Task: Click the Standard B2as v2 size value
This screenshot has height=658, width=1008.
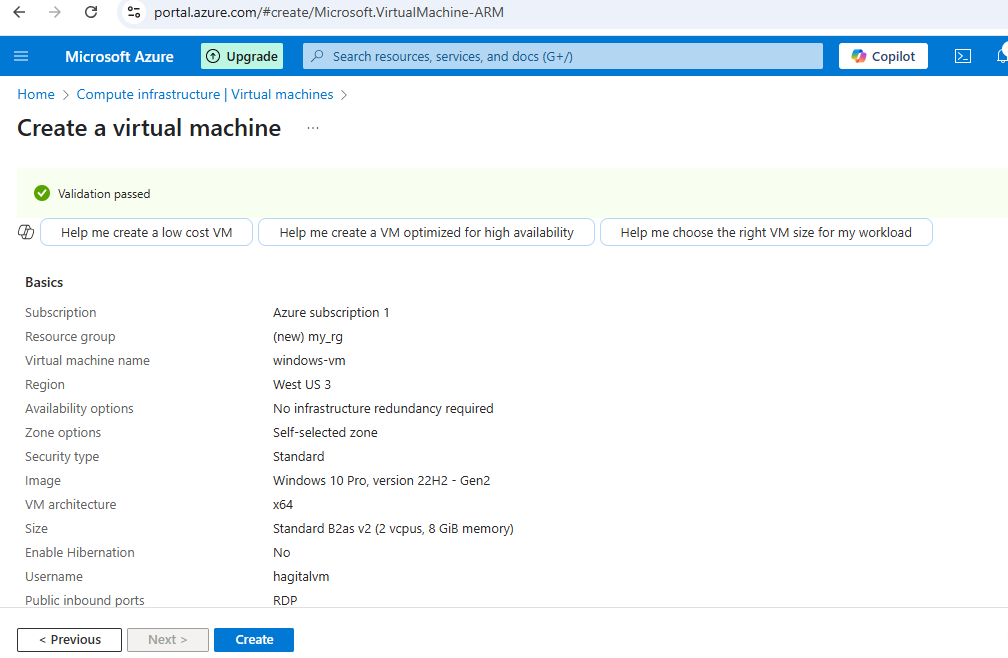Action: point(393,529)
